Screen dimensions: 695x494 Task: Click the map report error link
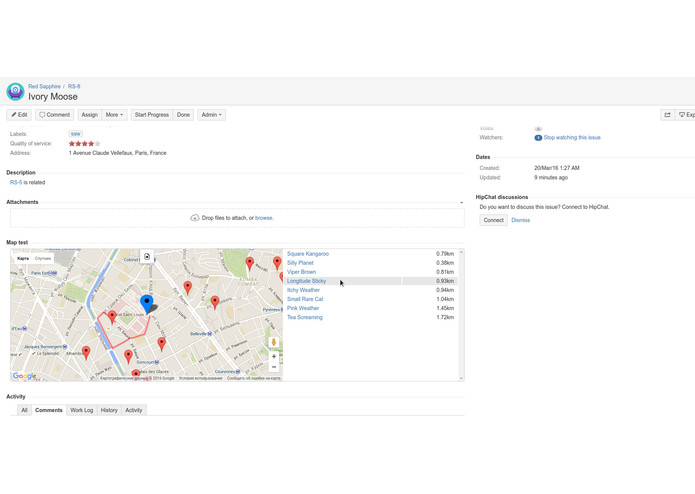[x=254, y=378]
